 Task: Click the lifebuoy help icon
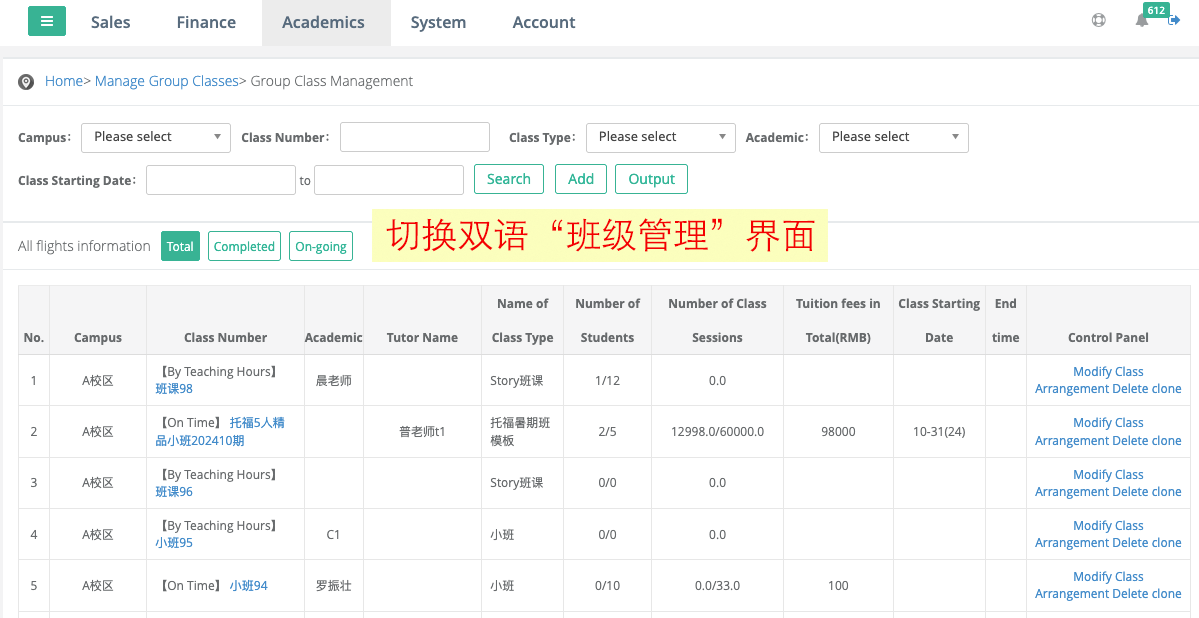pos(1099,20)
